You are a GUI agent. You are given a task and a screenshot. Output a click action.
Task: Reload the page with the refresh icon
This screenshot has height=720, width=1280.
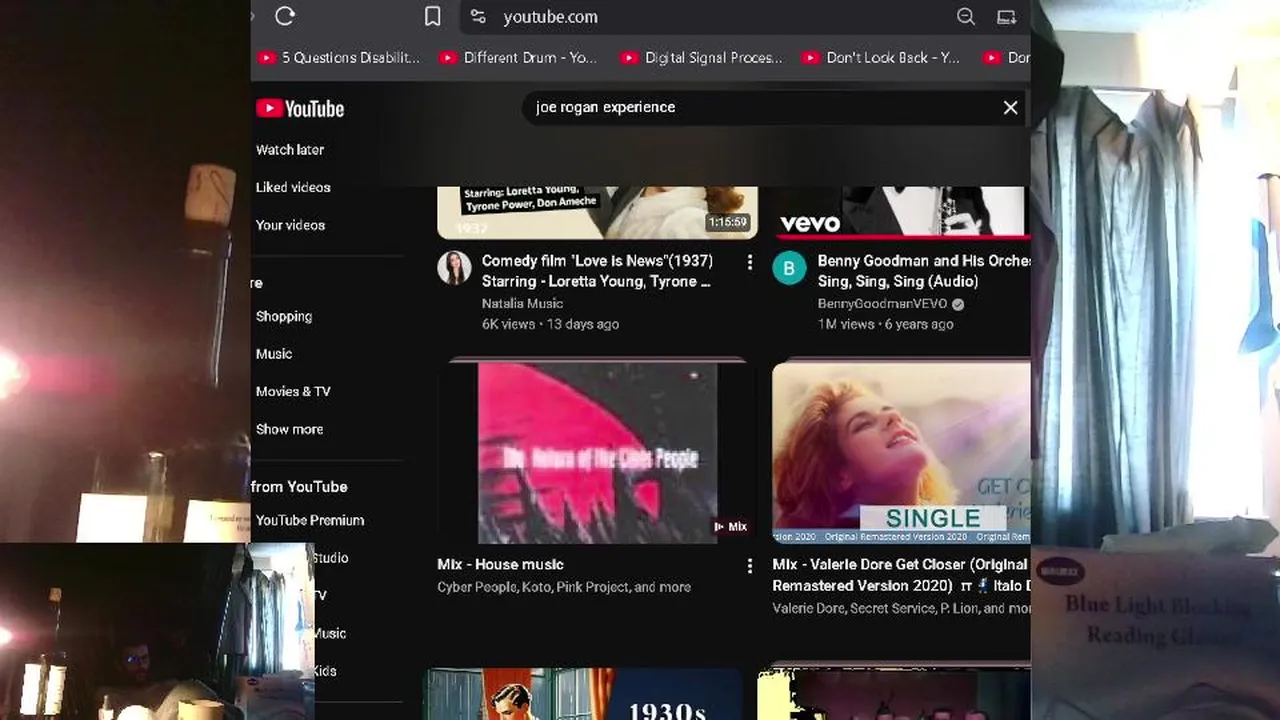[x=285, y=16]
